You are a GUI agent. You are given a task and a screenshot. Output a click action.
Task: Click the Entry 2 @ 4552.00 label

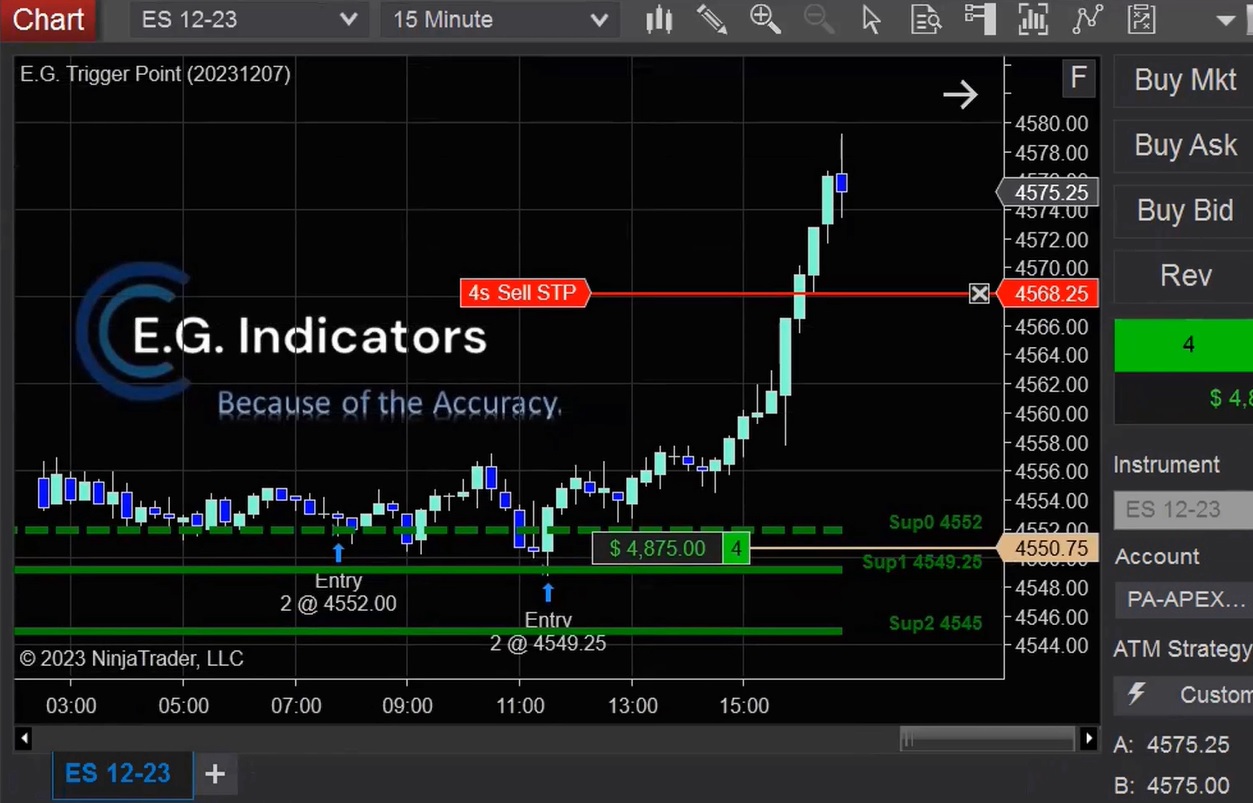338,592
